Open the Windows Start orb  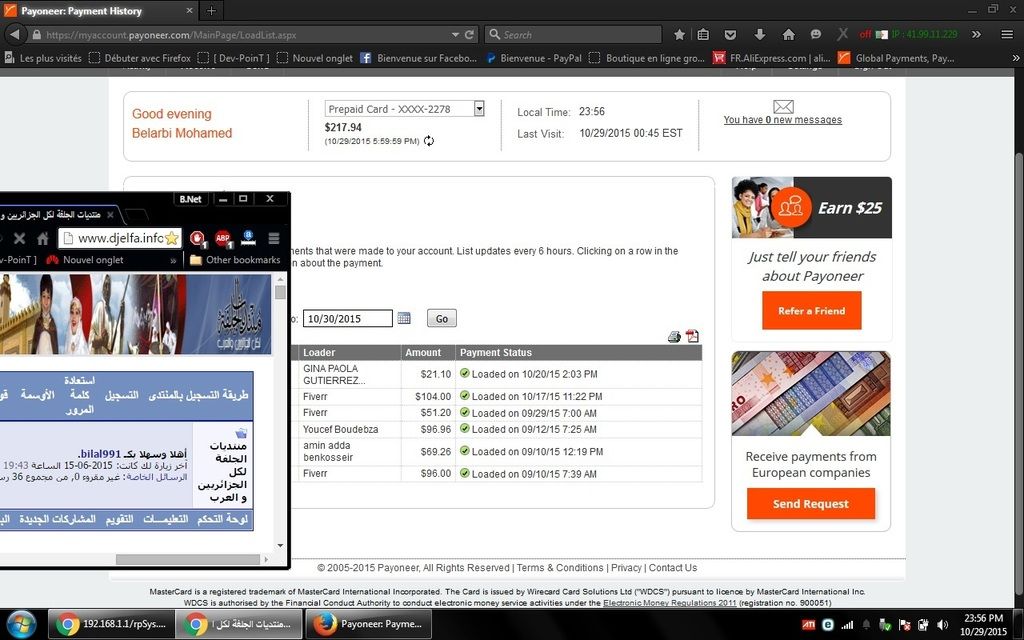tap(22, 624)
